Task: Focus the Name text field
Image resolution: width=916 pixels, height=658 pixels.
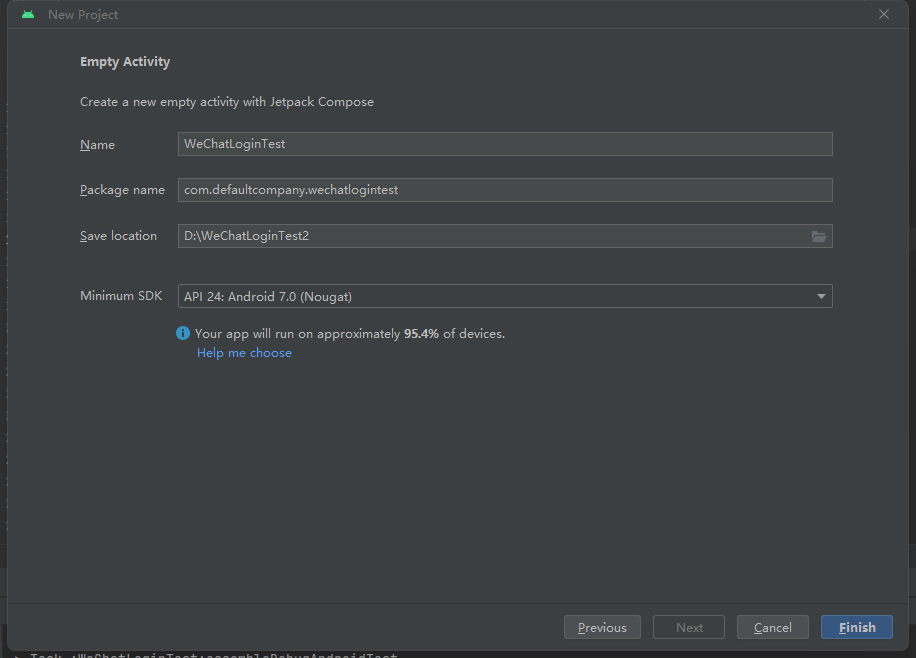Action: click(x=505, y=144)
